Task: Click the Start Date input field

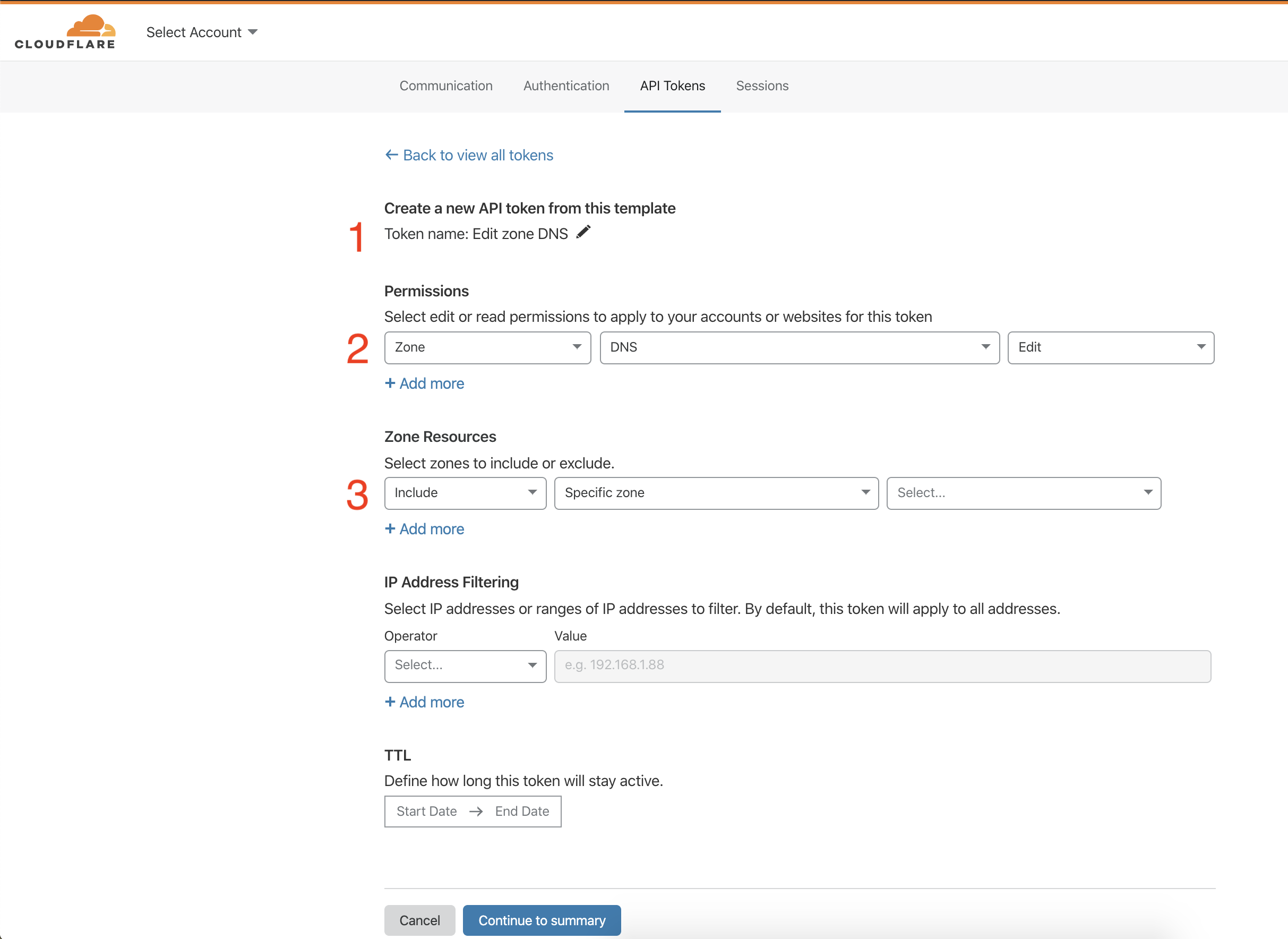Action: pos(425,810)
